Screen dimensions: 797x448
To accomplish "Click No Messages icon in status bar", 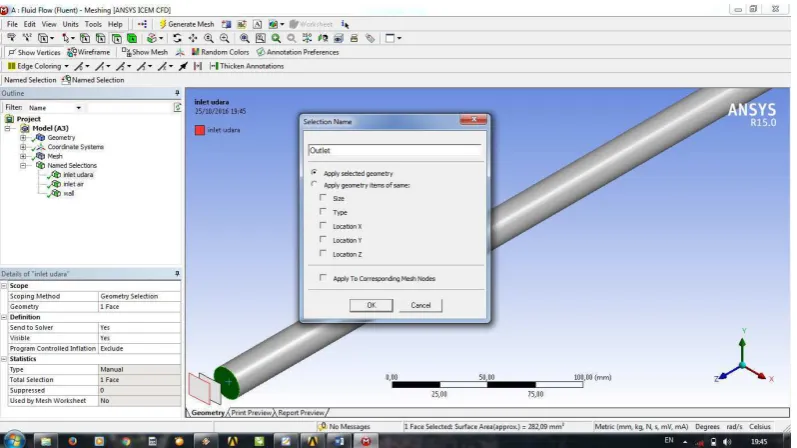I will click(323, 427).
